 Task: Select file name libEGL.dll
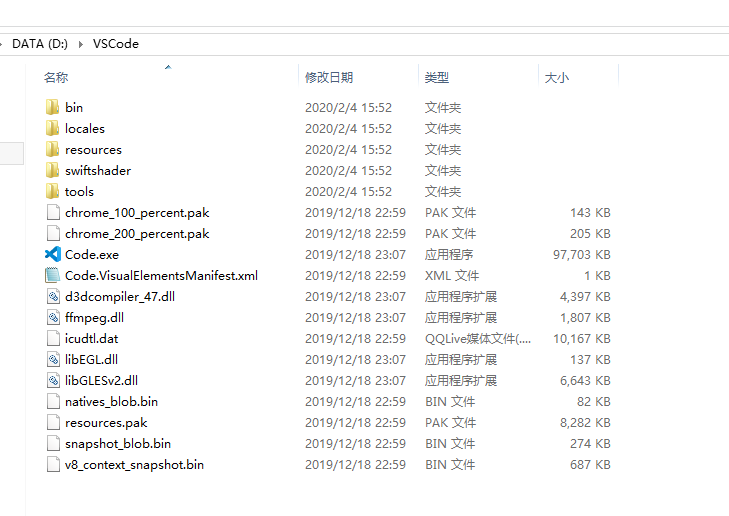coord(92,360)
